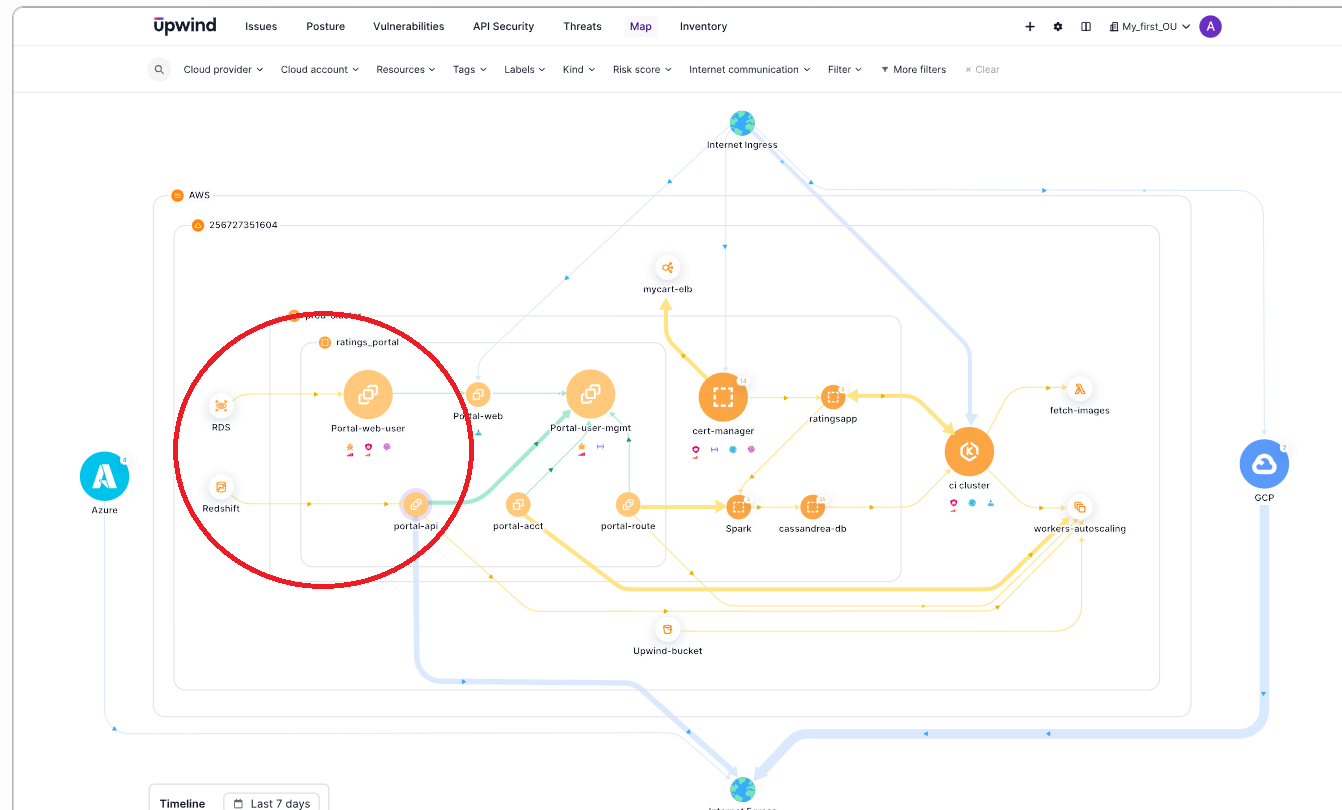The image size is (1342, 810).
Task: Select the ci cluster Kubernetes node
Action: click(968, 452)
